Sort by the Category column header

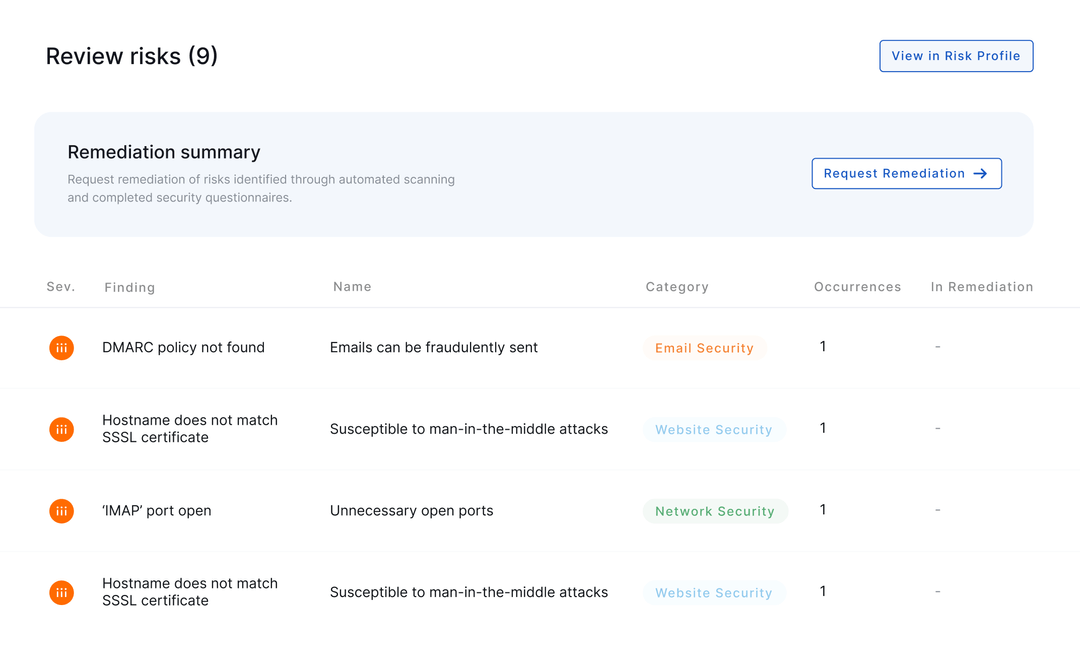click(677, 287)
